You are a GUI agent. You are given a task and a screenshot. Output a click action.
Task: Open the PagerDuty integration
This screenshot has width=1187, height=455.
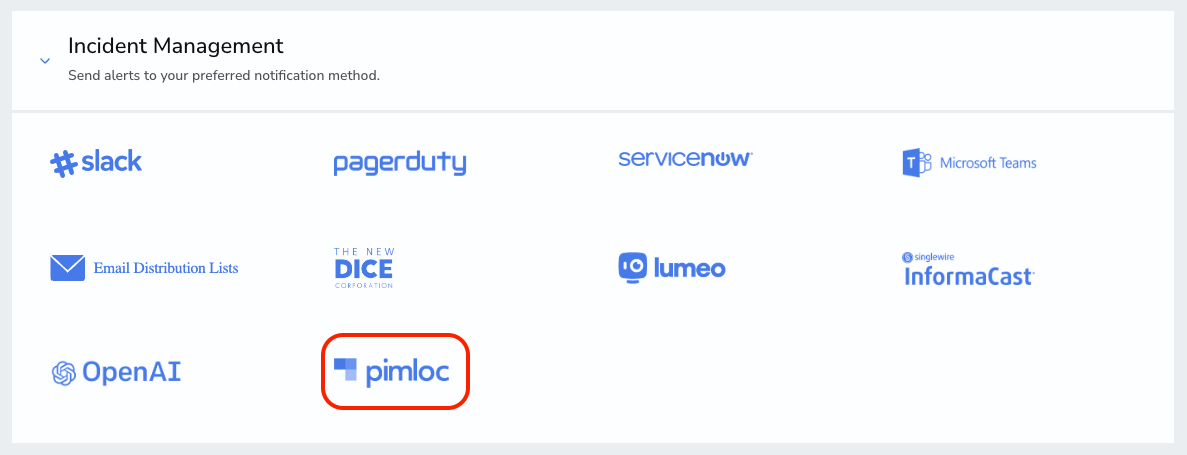pos(400,164)
